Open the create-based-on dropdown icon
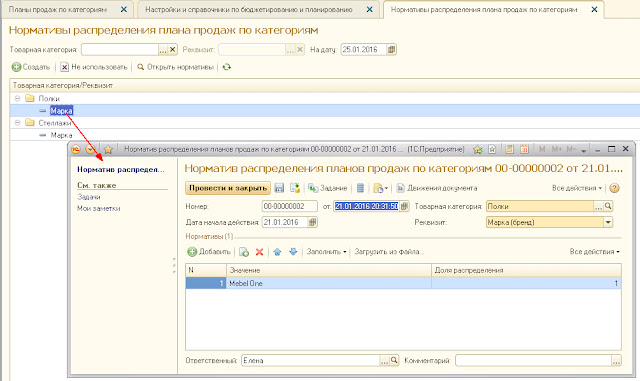 (380, 188)
